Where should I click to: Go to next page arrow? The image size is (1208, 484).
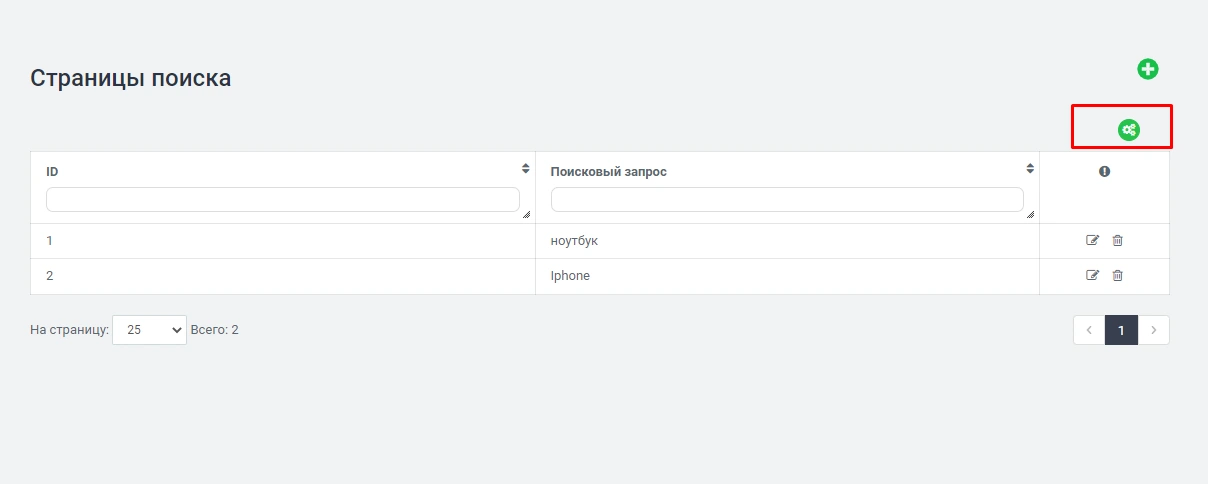(x=1153, y=330)
